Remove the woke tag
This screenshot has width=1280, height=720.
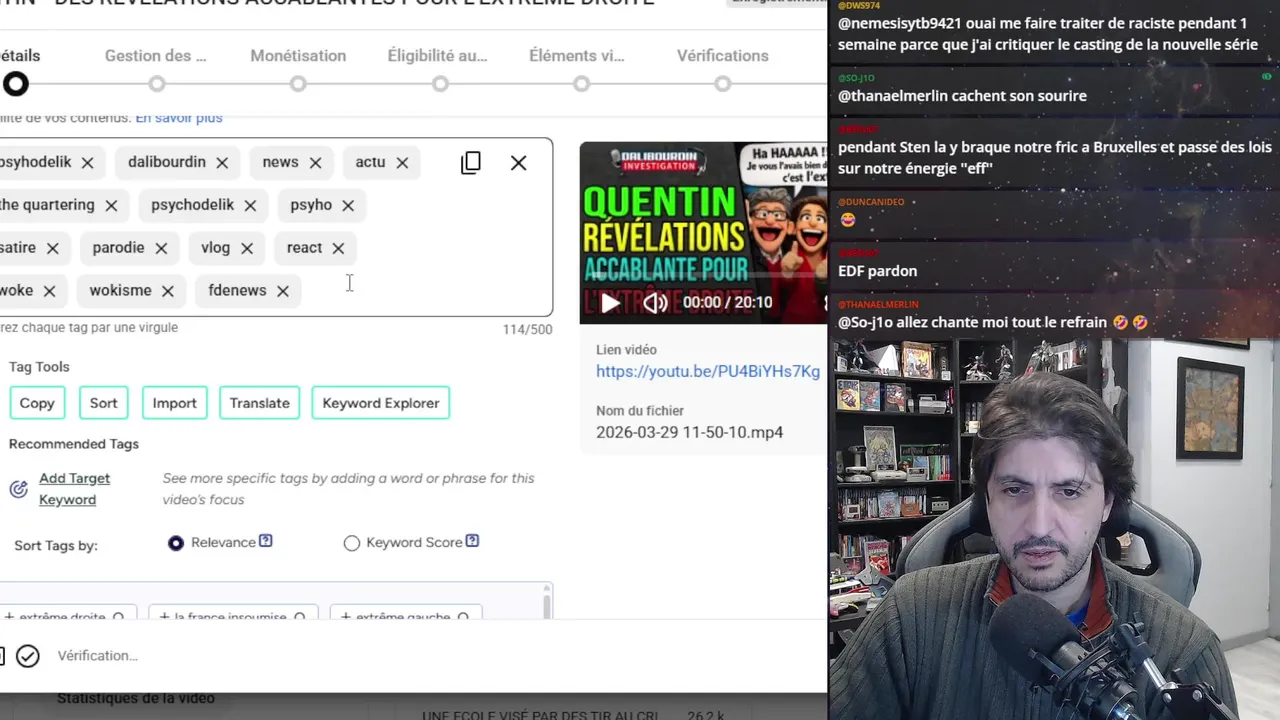pos(49,292)
